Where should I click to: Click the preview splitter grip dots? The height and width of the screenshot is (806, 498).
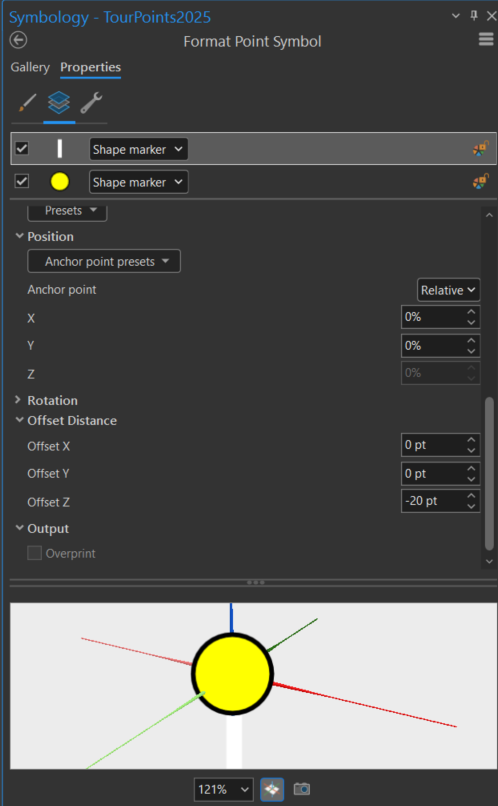[x=255, y=582]
